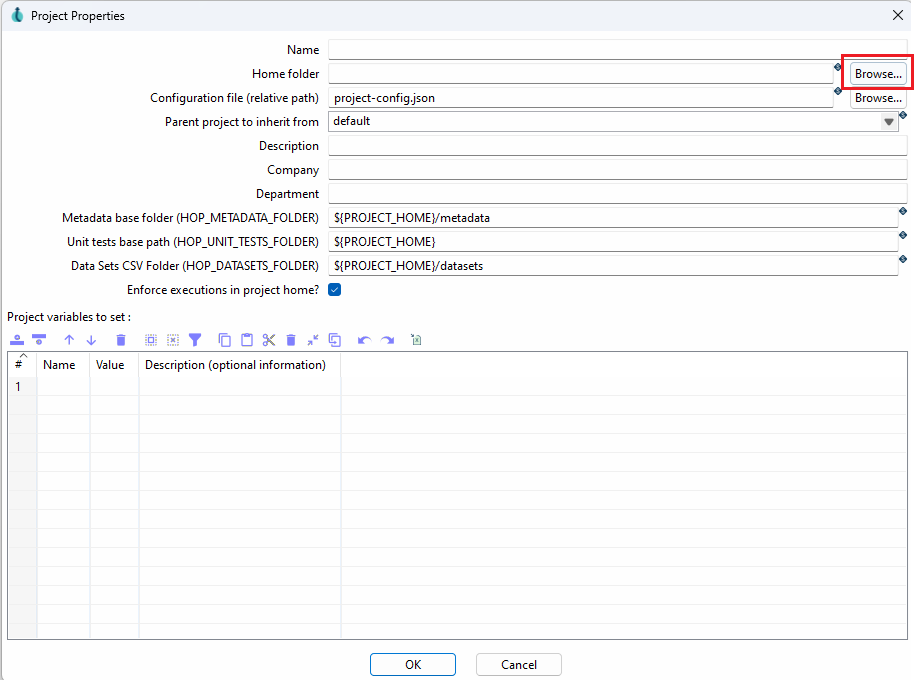
Task: Click the Department text field
Action: pyautogui.click(x=618, y=194)
